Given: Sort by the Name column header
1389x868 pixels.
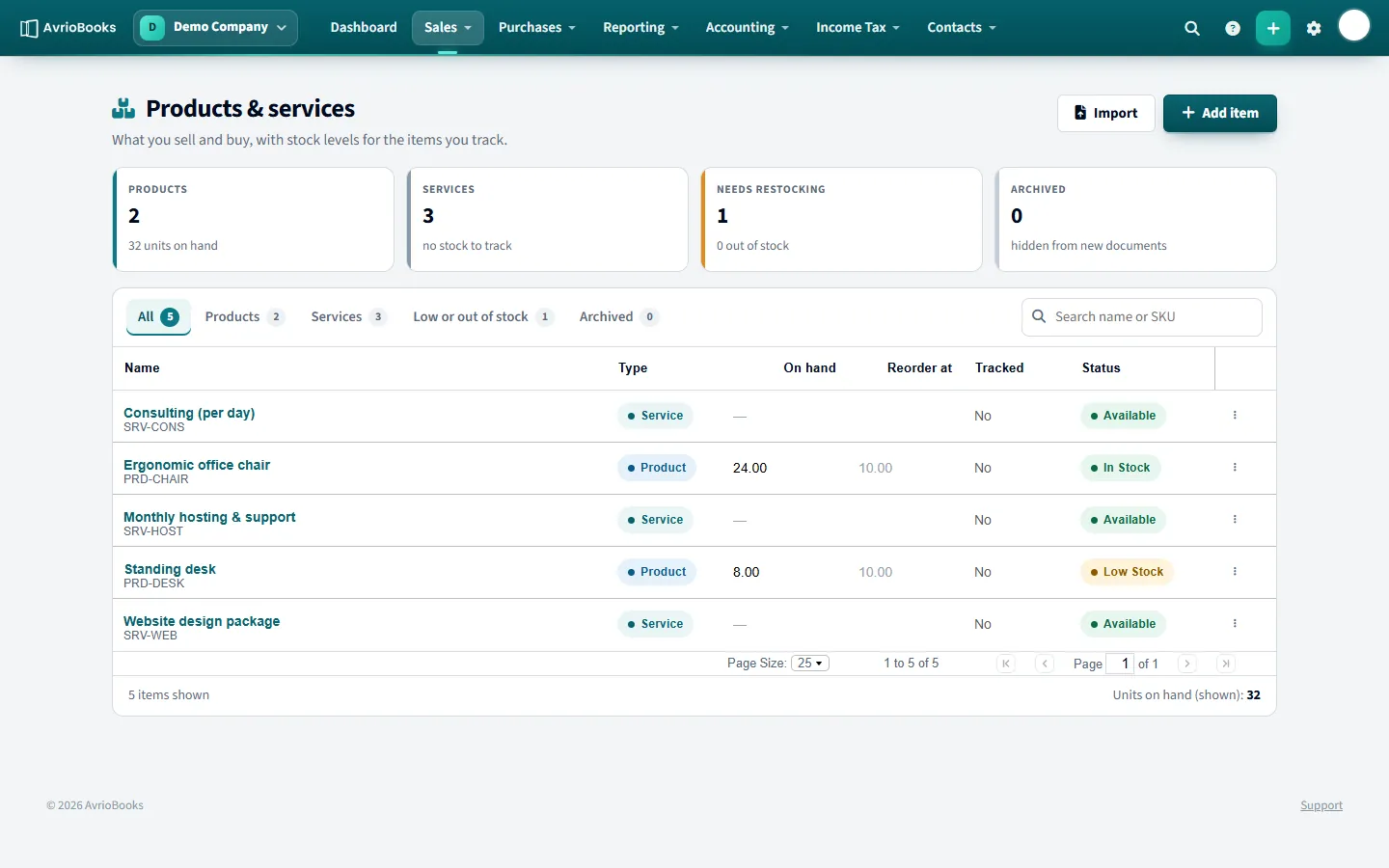Looking at the screenshot, I should [x=142, y=368].
